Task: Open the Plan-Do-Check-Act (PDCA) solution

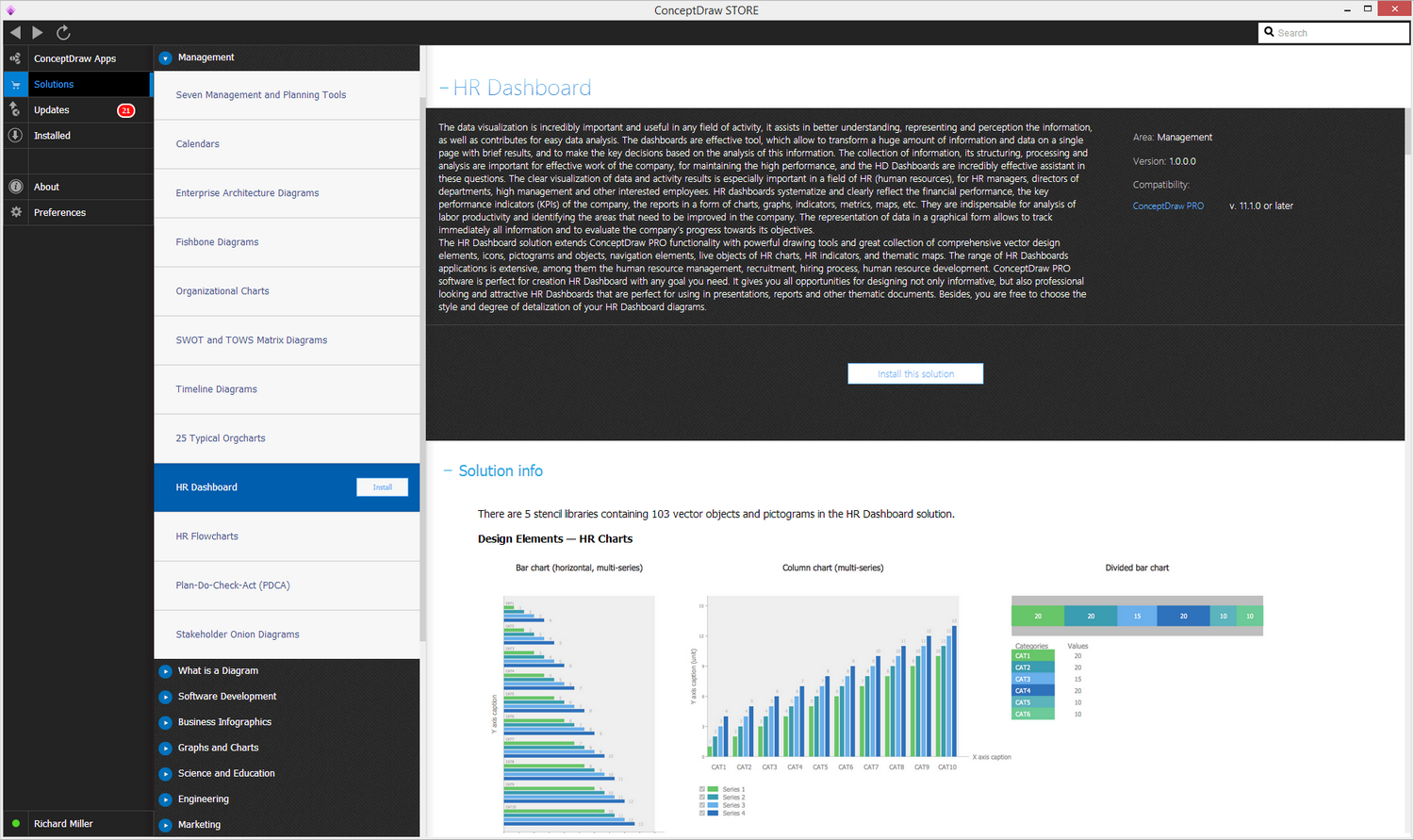Action: pos(287,585)
